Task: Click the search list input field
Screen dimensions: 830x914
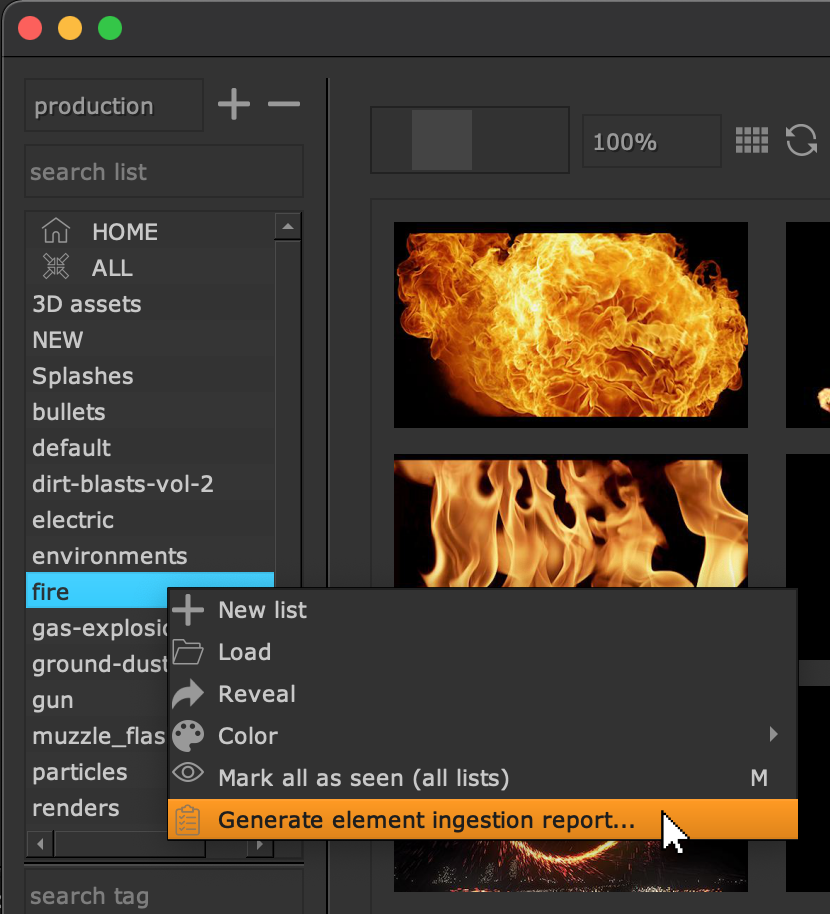Action: (163, 172)
